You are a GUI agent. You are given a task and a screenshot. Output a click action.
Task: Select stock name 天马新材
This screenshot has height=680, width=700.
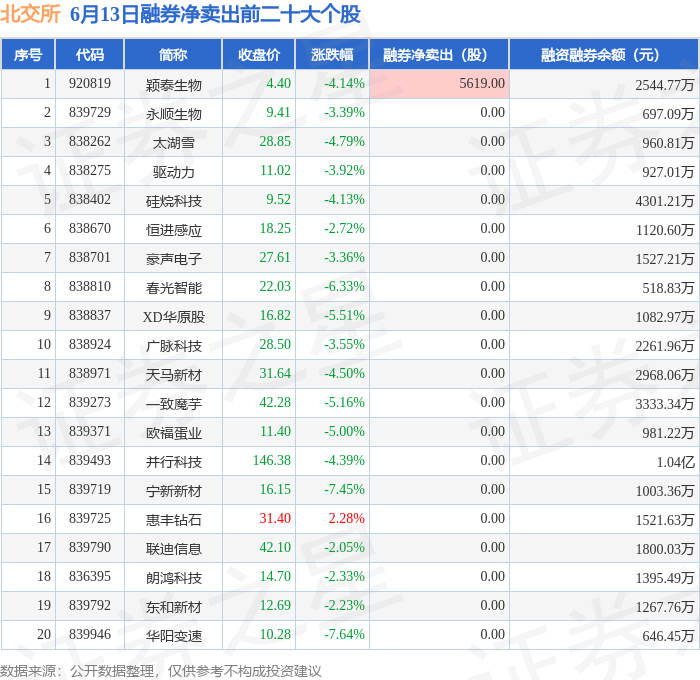(174, 375)
